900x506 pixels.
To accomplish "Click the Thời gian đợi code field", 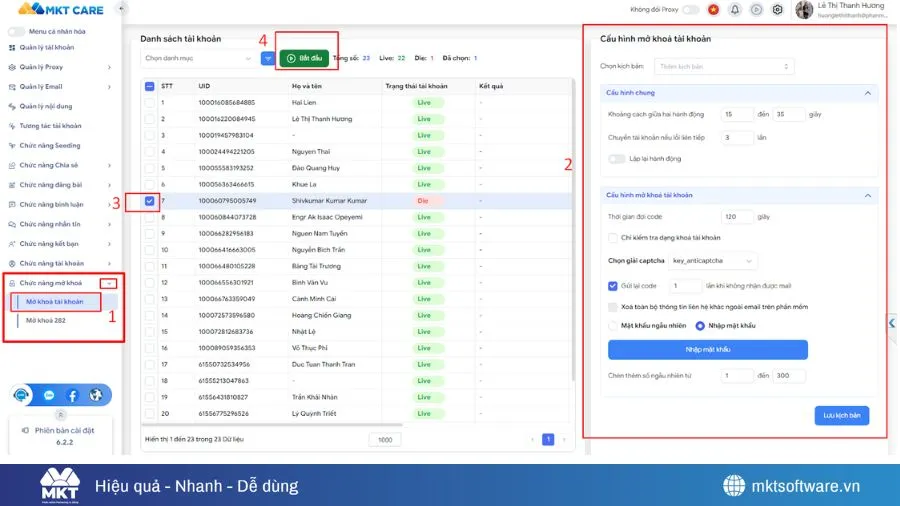I will click(737, 217).
